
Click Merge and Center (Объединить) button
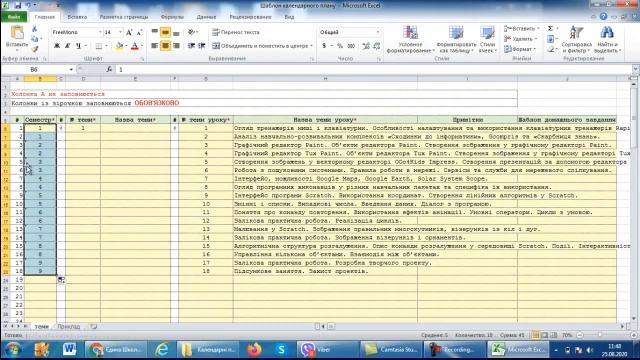tap(262, 46)
